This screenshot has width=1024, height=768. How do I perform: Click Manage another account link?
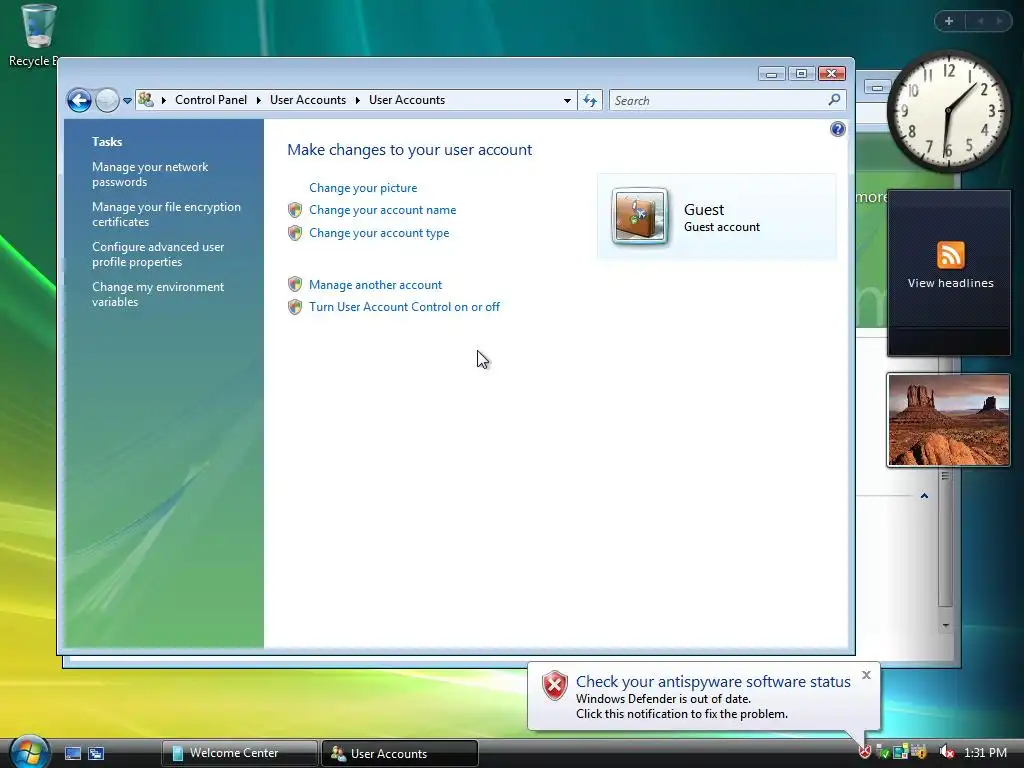point(375,285)
